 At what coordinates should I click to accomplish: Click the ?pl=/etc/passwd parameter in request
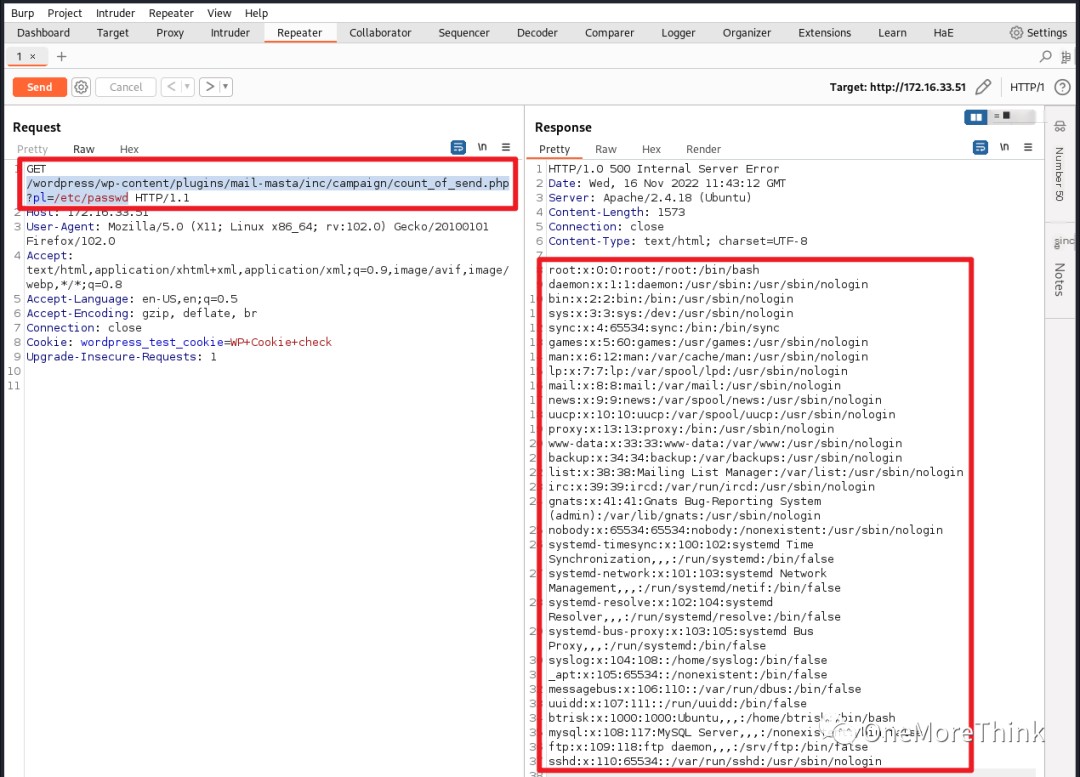coord(77,198)
